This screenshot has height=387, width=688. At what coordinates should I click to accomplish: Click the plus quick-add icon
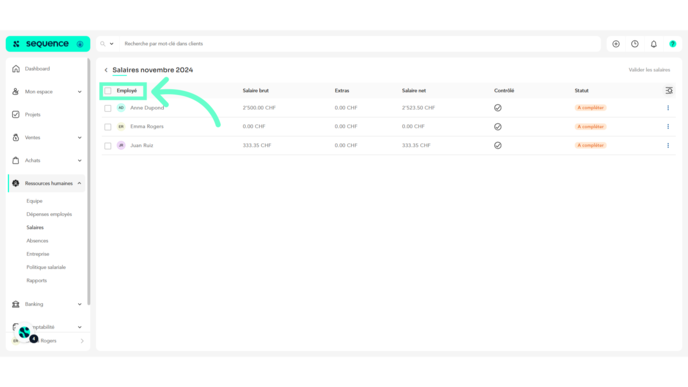tap(616, 44)
